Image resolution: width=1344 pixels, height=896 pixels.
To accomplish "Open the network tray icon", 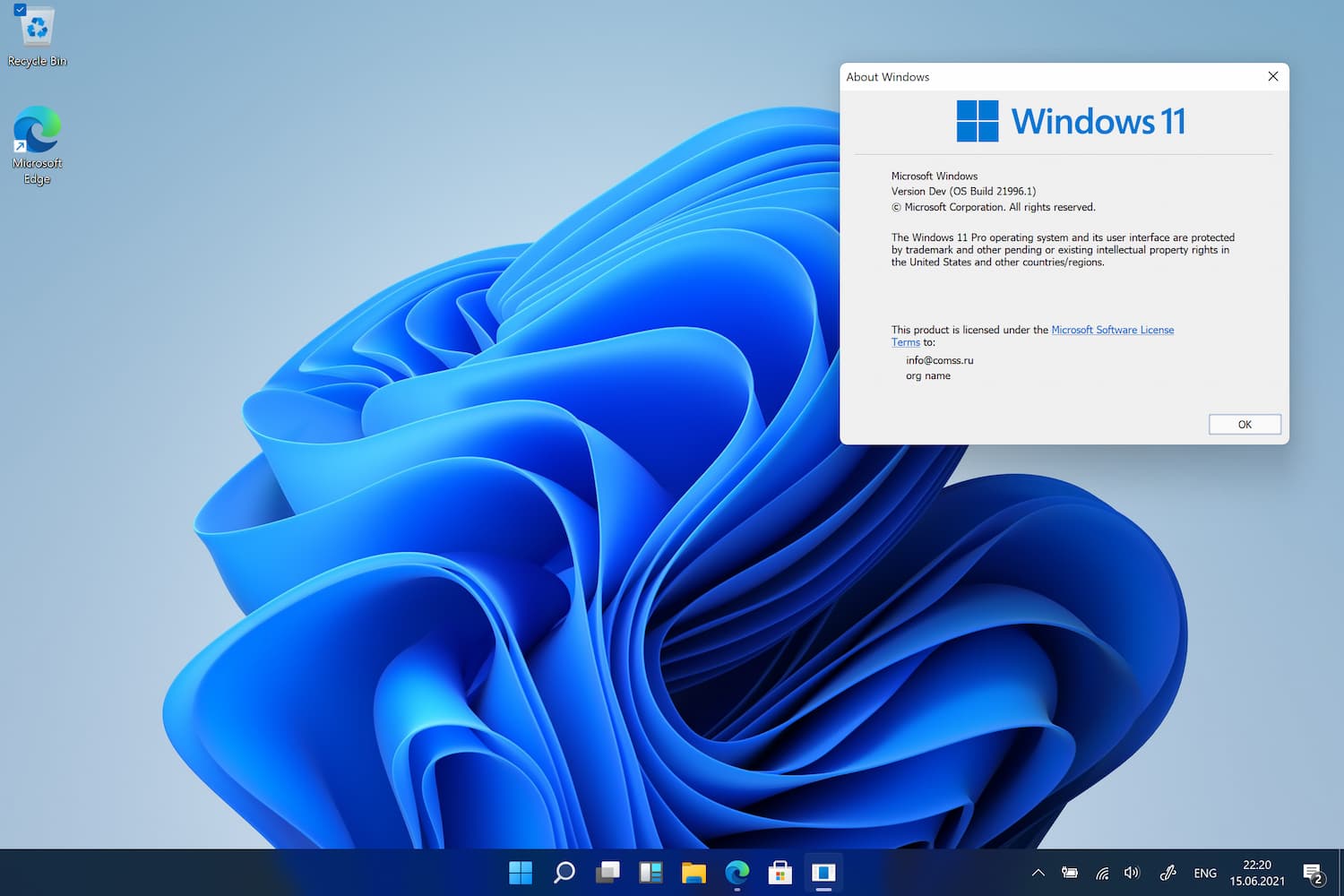I will pos(1102,873).
